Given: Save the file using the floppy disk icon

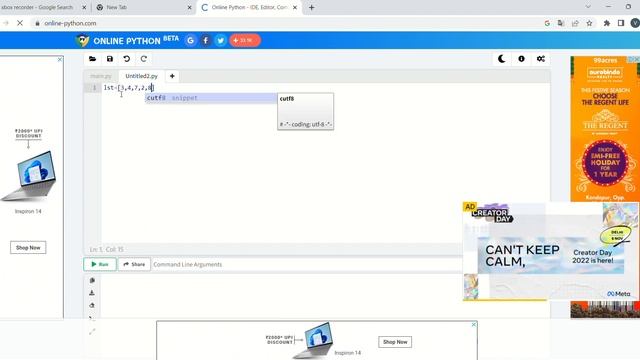Looking at the screenshot, I should 110,59.
